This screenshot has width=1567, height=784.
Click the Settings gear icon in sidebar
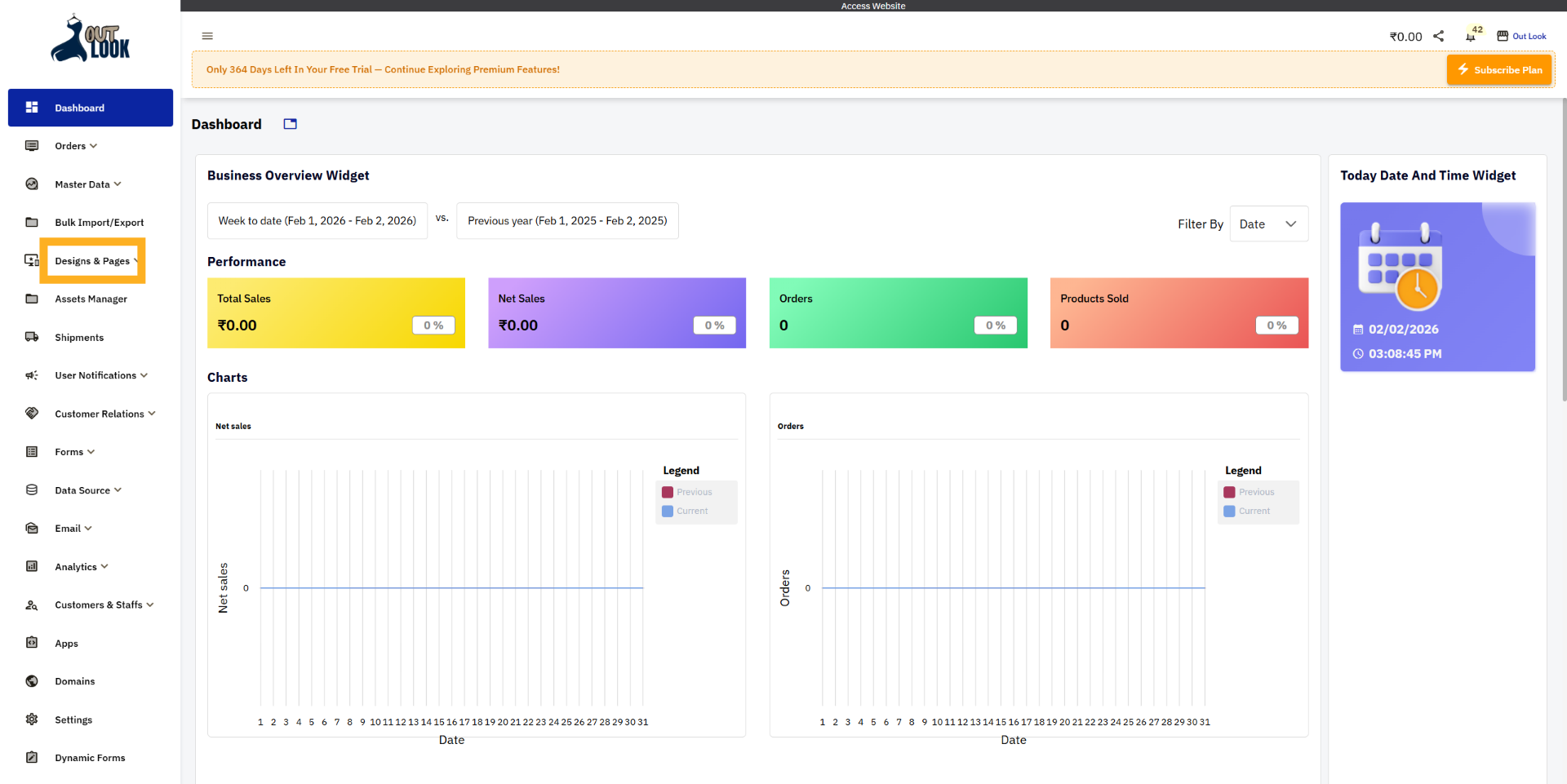pyautogui.click(x=32, y=720)
